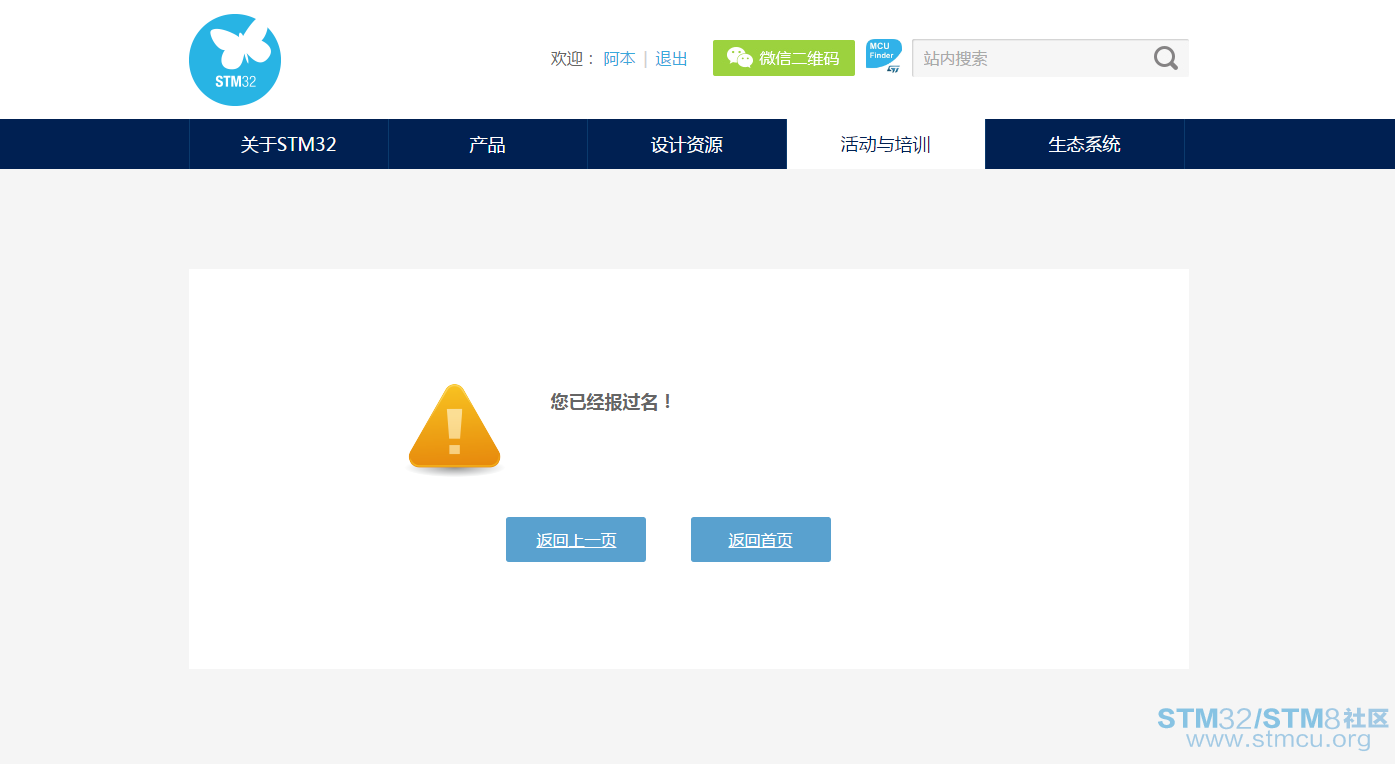Click the search magnifier icon
The width and height of the screenshot is (1395, 764).
(x=1165, y=58)
